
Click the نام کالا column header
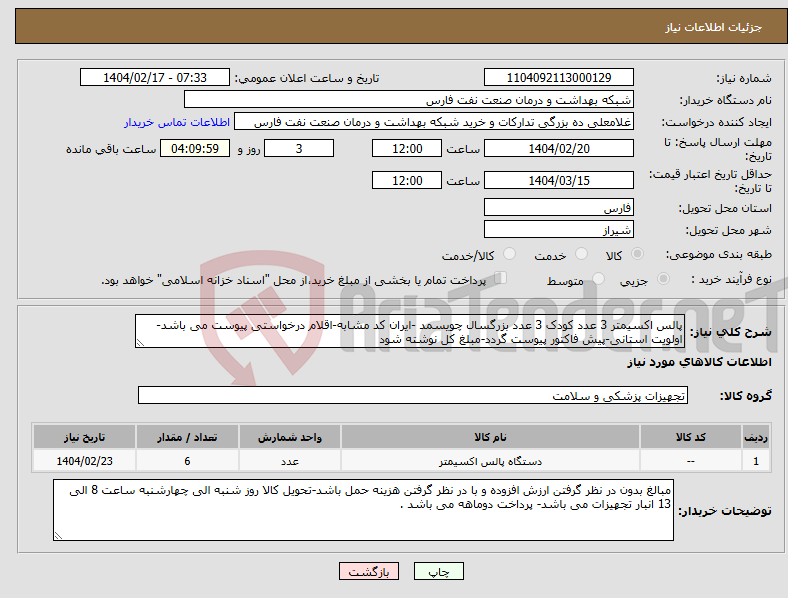(x=490, y=437)
